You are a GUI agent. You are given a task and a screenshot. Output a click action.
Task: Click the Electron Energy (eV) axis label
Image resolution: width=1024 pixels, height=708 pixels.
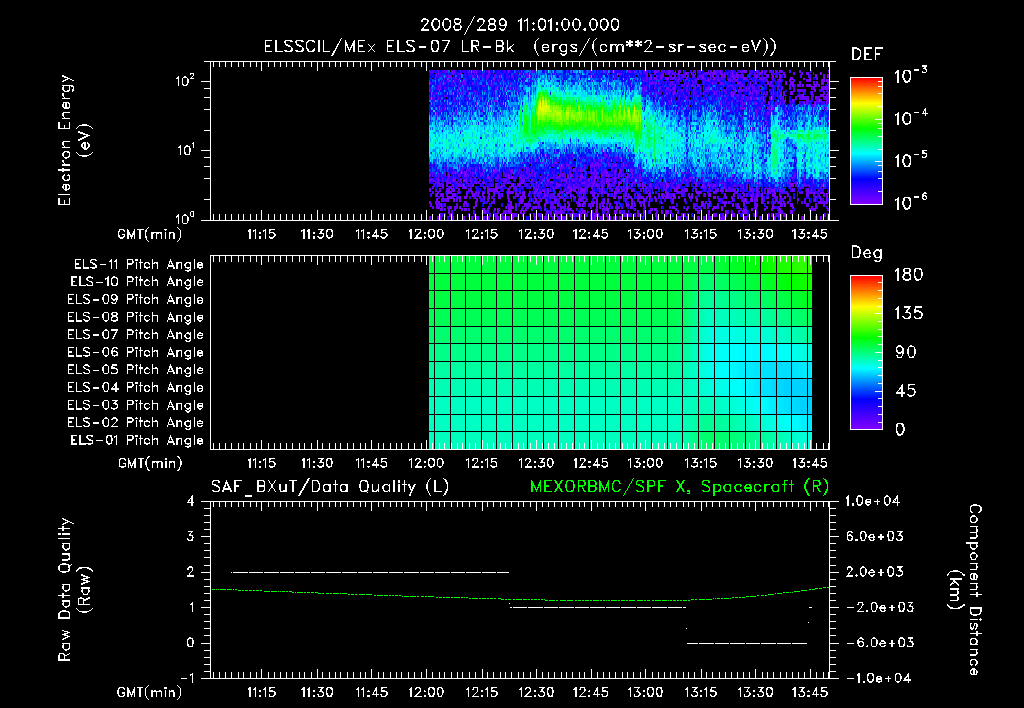point(74,140)
